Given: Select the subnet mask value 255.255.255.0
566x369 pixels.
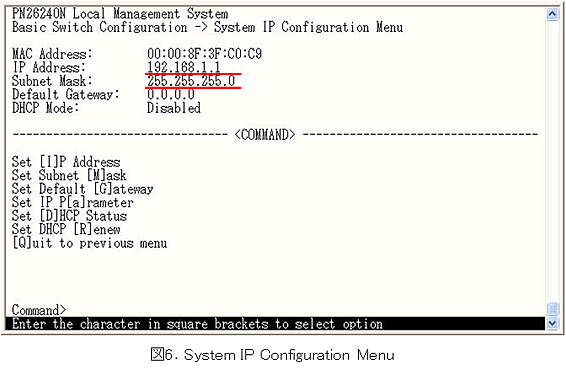Looking at the screenshot, I should click(191, 81).
